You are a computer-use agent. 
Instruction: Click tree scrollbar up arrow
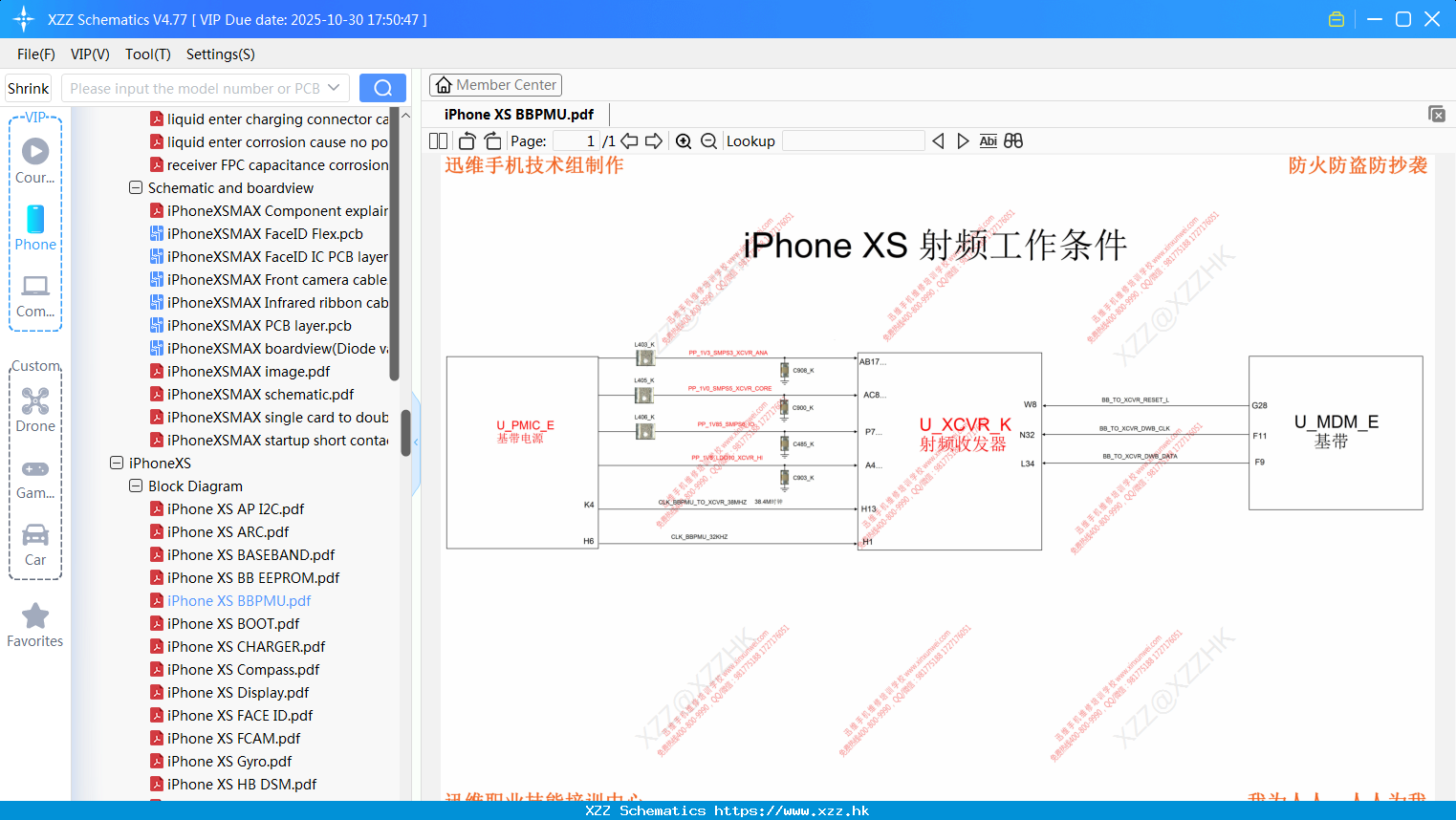[x=405, y=116]
